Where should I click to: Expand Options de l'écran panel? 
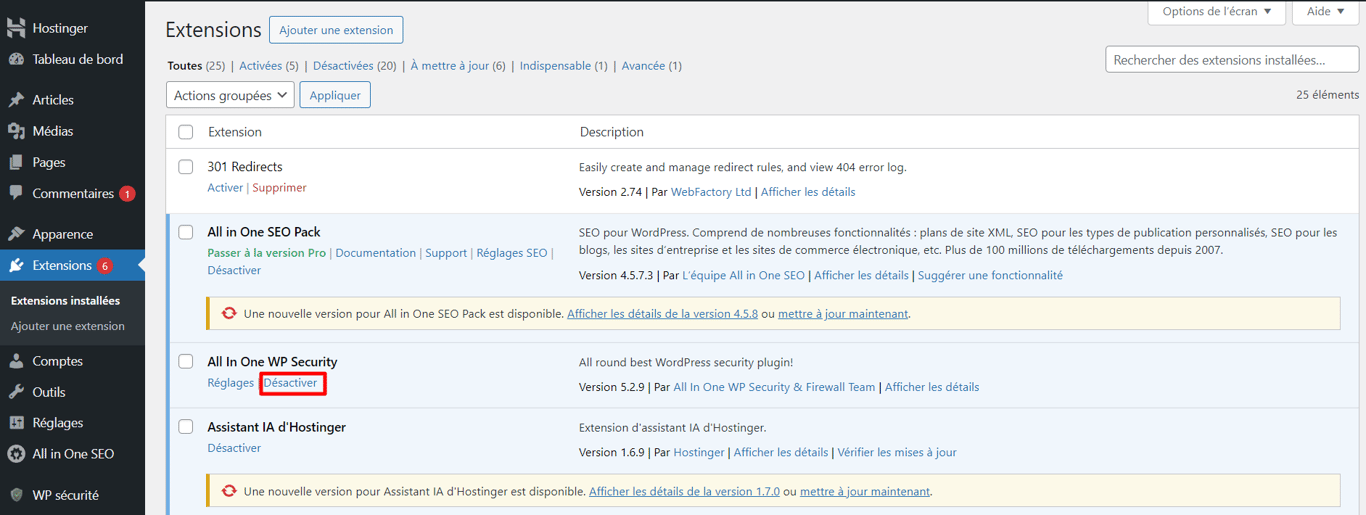(1216, 12)
